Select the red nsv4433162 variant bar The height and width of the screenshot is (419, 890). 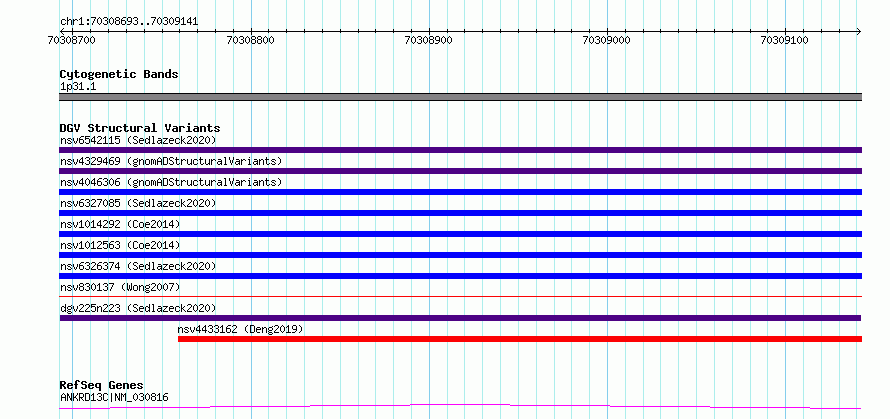tap(520, 339)
